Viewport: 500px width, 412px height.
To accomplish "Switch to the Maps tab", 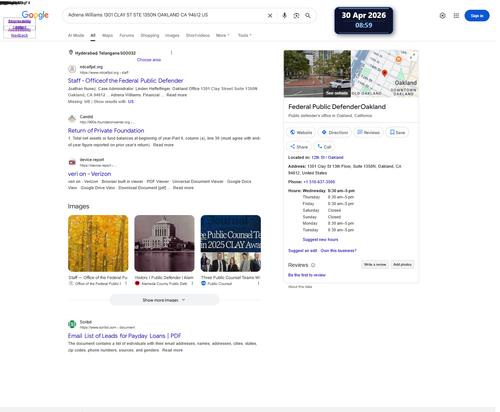I will coord(107,35).
